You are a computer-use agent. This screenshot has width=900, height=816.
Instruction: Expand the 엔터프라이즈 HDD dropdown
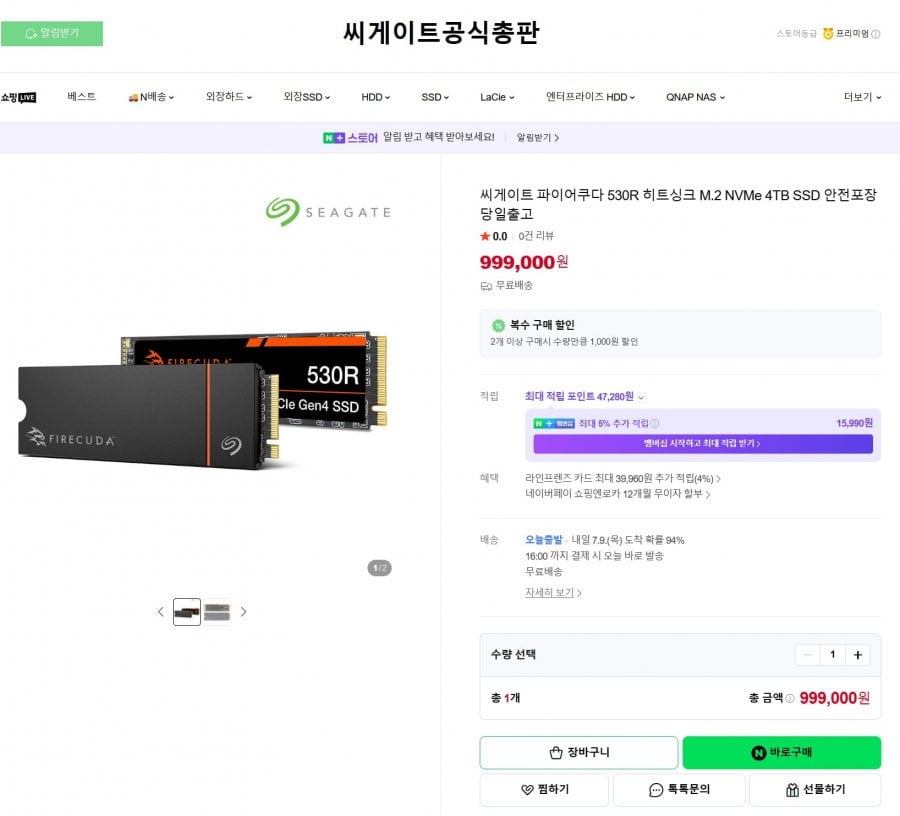coord(590,97)
